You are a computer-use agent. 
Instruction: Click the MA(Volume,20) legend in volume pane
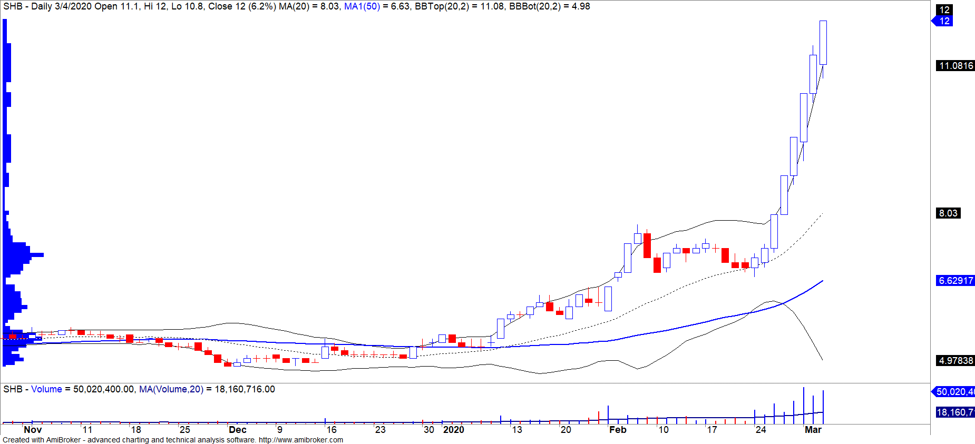pos(206,389)
